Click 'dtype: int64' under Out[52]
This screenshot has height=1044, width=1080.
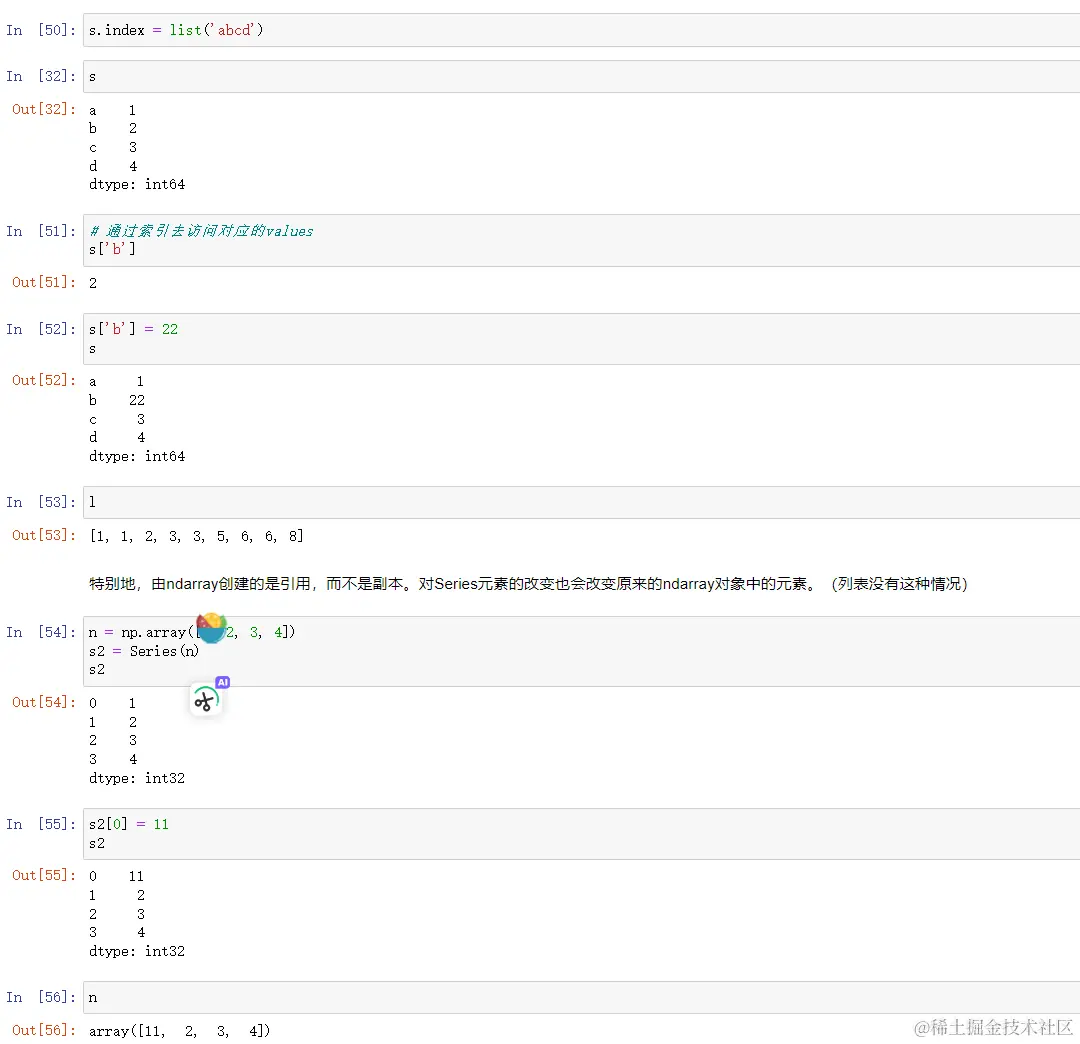(x=137, y=457)
